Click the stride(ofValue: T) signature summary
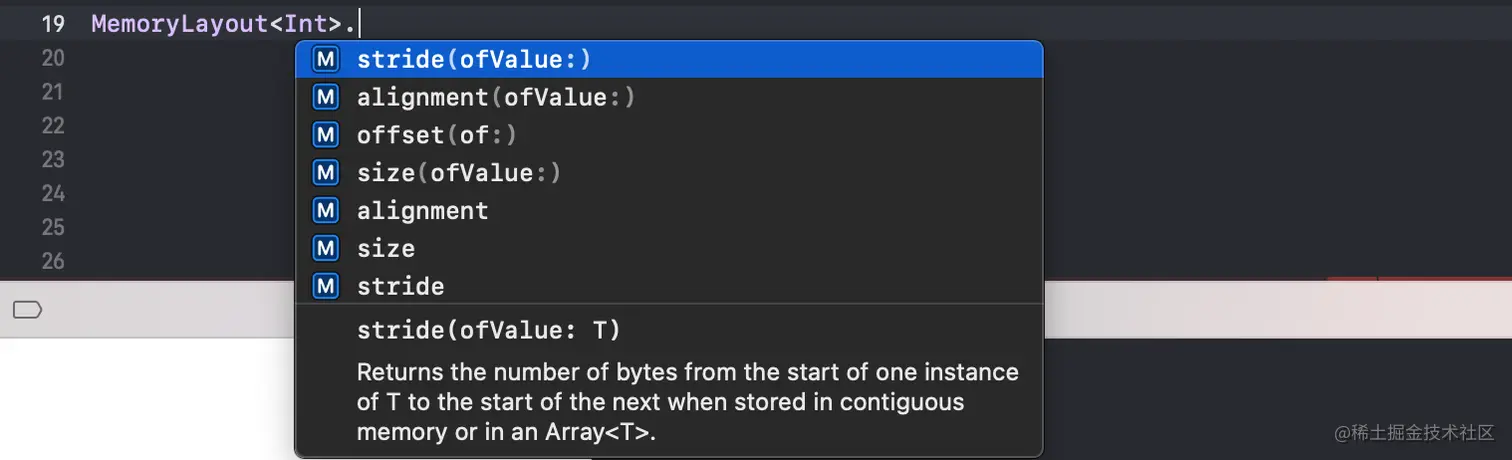 489,330
